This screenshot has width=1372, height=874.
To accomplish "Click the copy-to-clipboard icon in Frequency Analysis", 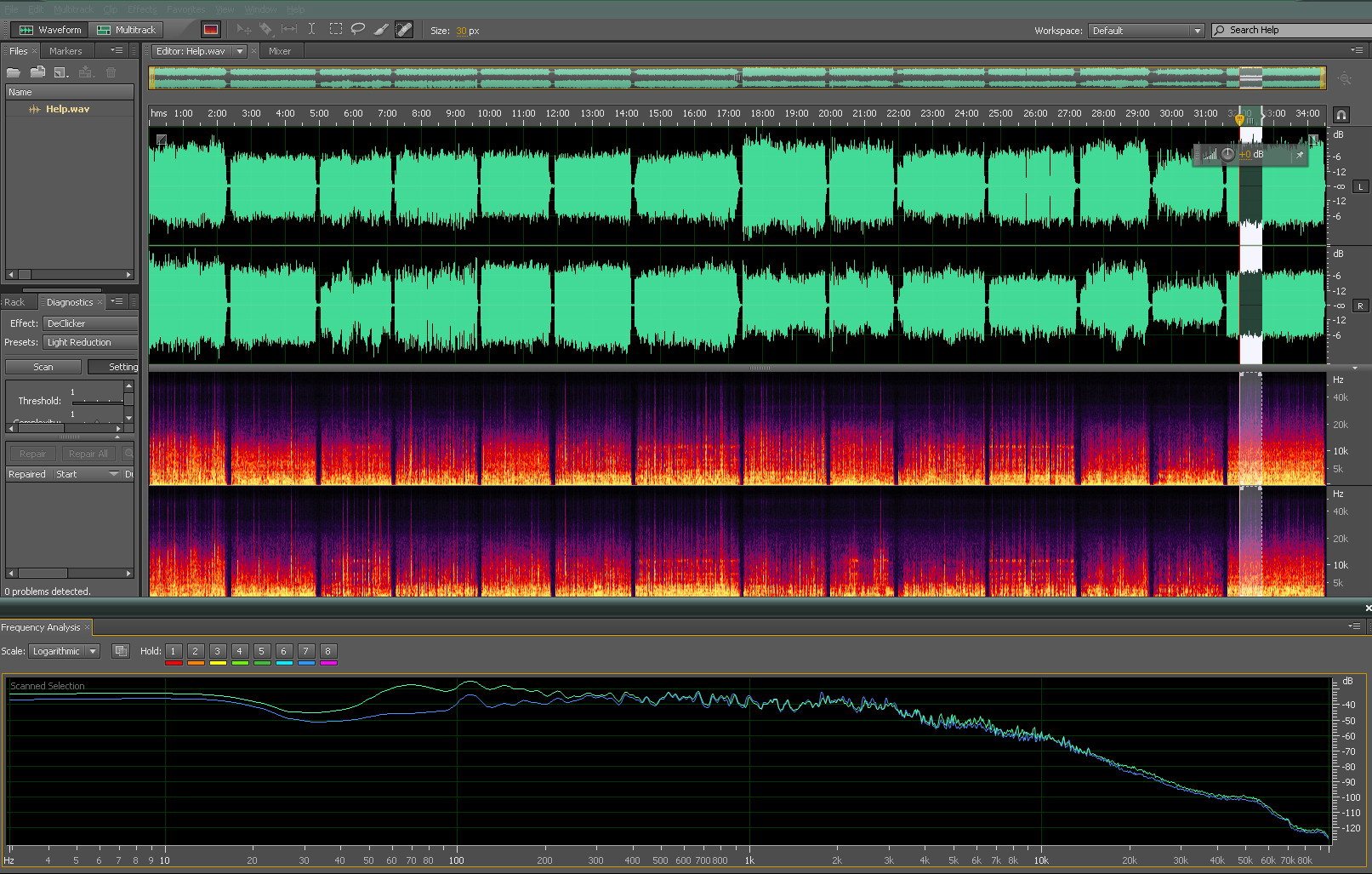I will pos(121,651).
